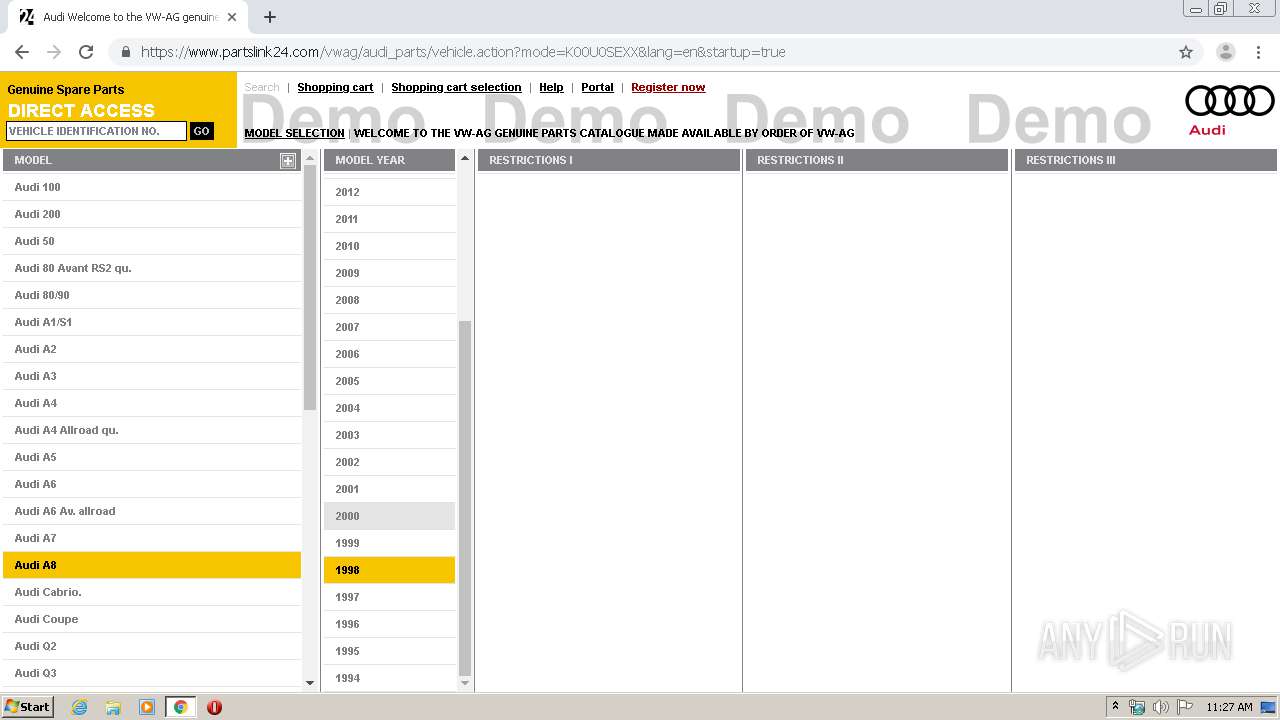Select Audi A1/S1 model
The image size is (1280, 720).
click(152, 322)
